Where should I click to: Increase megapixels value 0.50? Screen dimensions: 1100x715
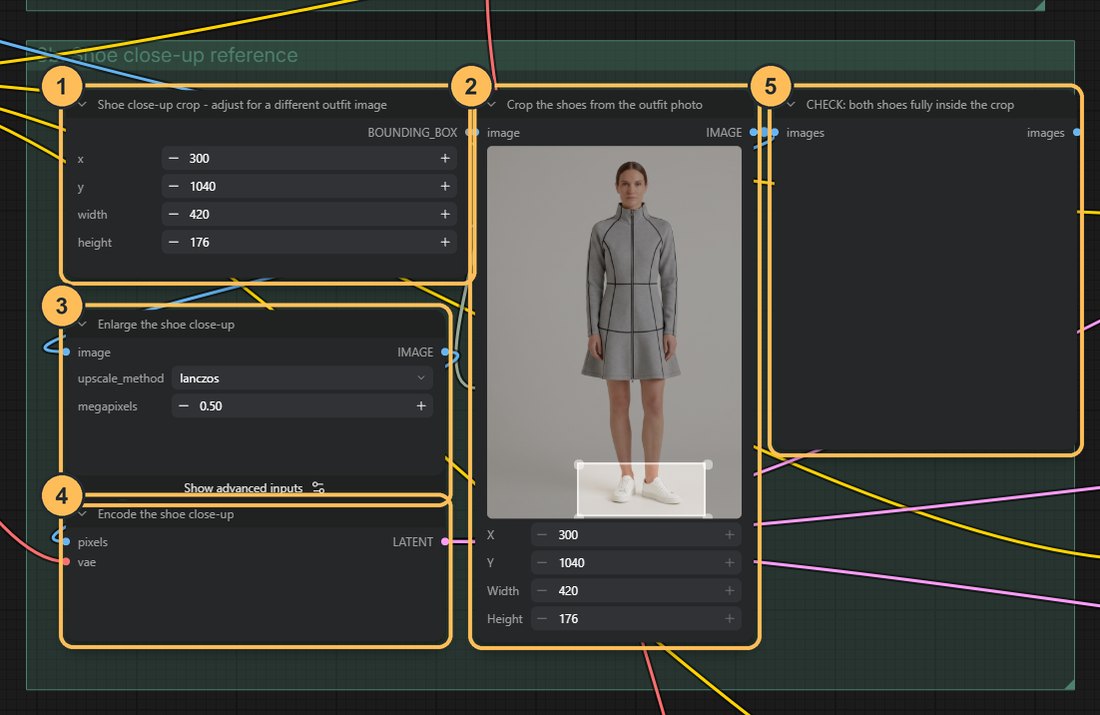tap(421, 406)
